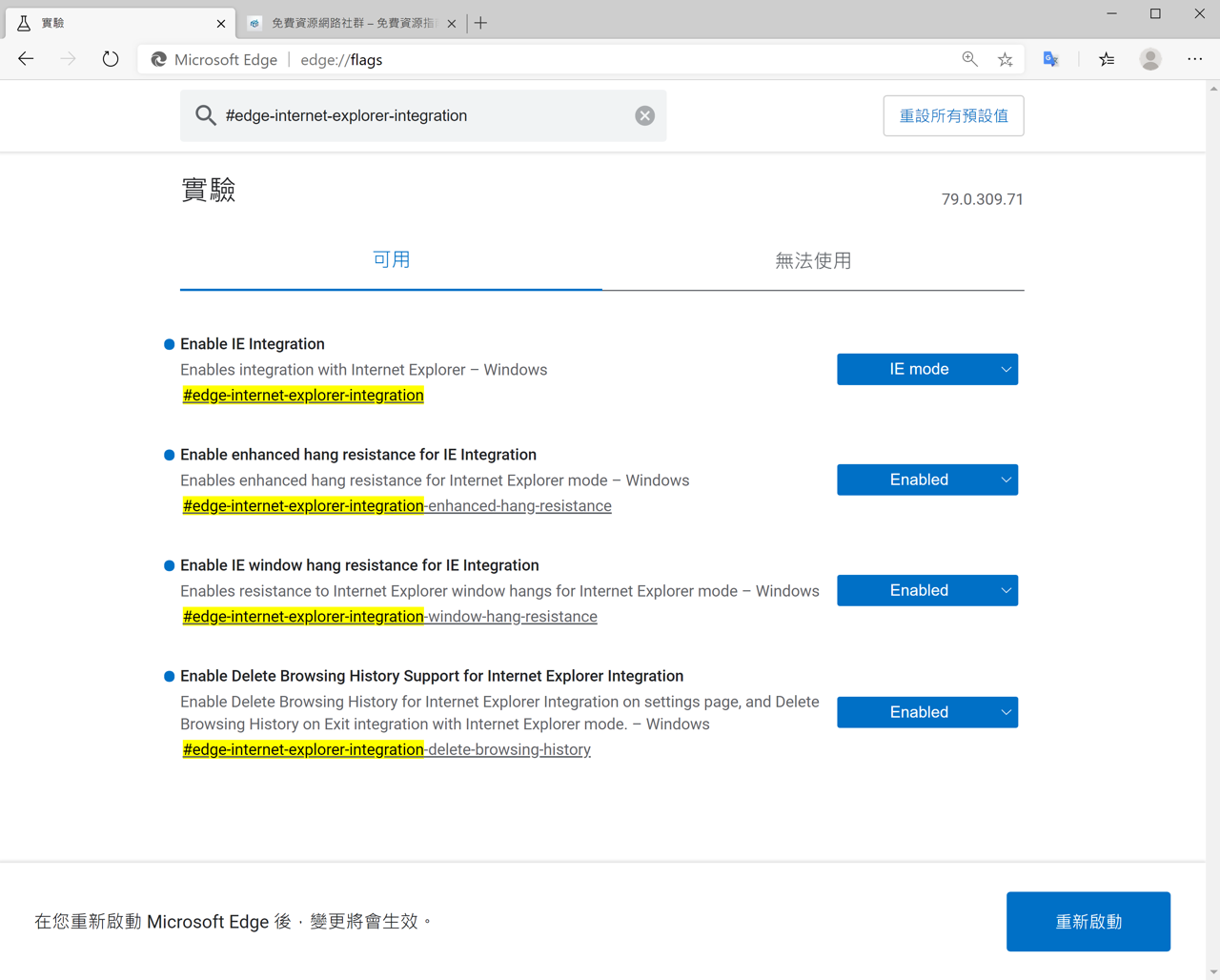The height and width of the screenshot is (980, 1220).
Task: Click the forward navigation arrow
Action: click(68, 59)
